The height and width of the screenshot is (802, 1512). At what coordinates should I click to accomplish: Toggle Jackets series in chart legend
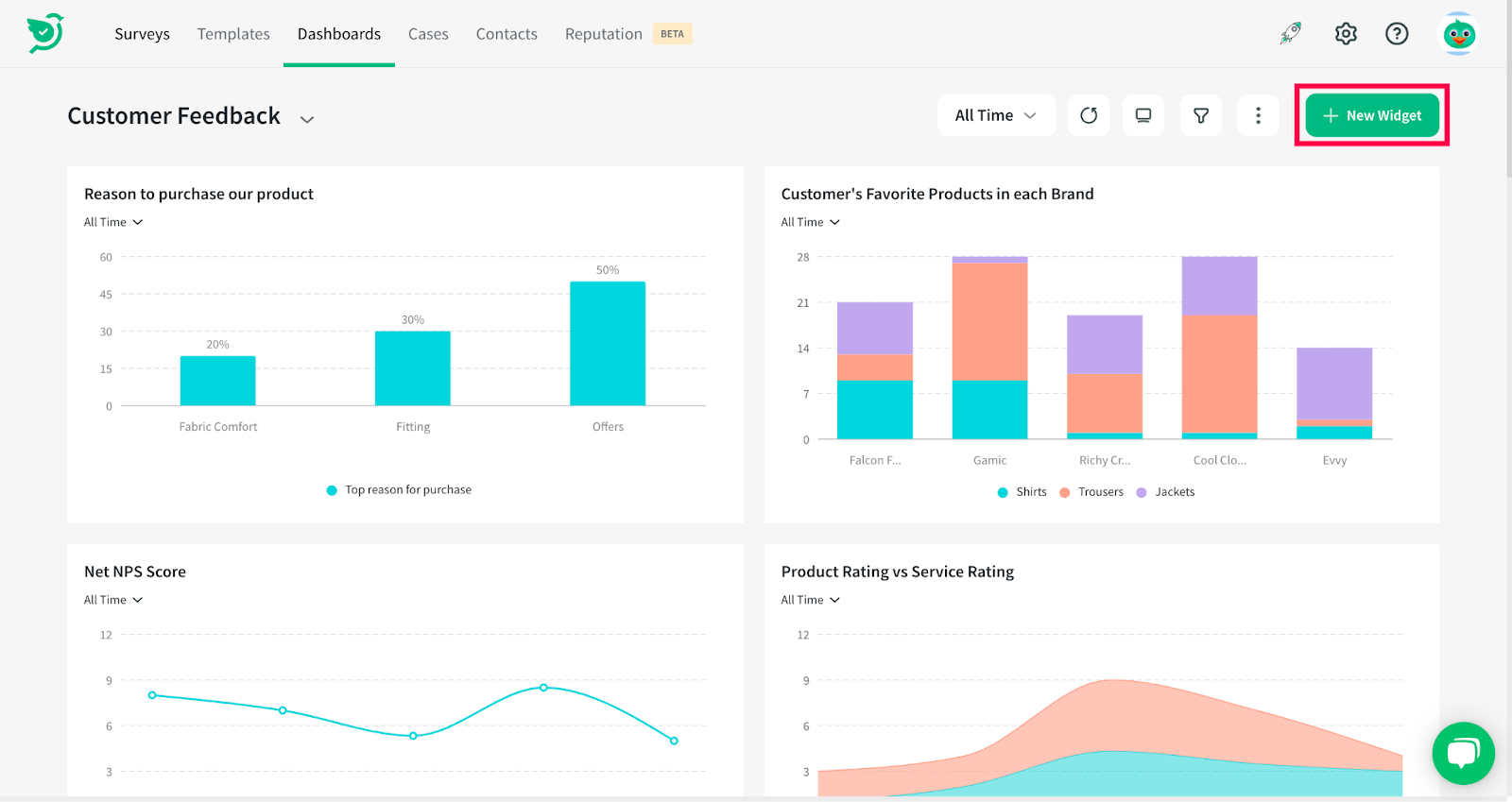pos(1165,492)
